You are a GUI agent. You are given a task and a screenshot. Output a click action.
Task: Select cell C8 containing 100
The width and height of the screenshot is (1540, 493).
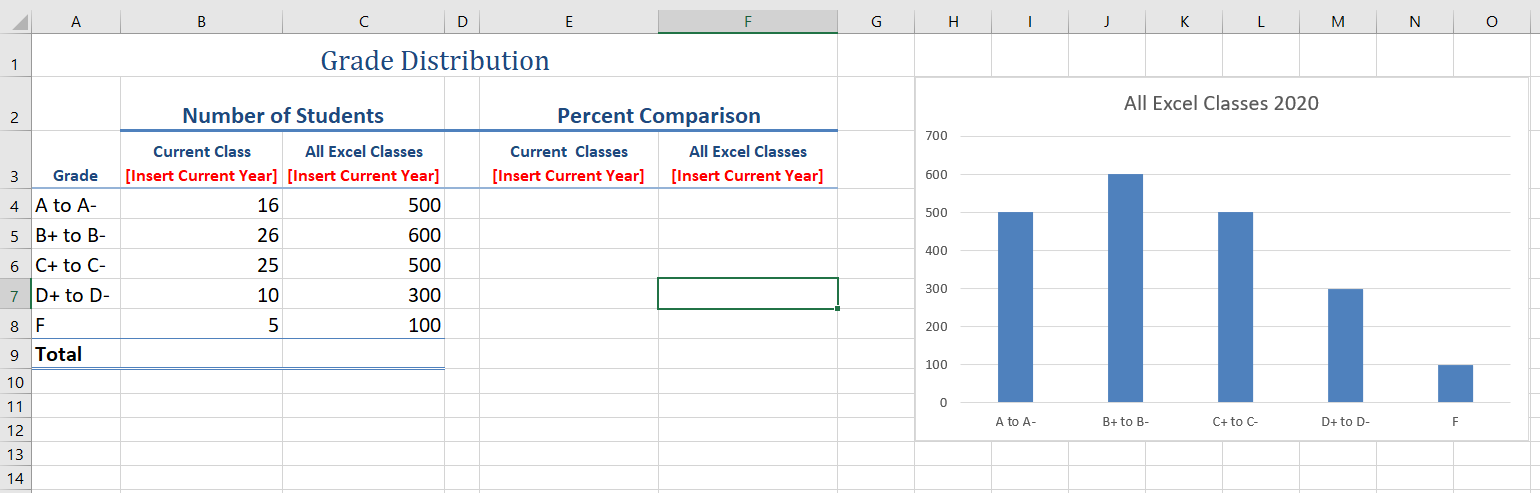(x=363, y=325)
